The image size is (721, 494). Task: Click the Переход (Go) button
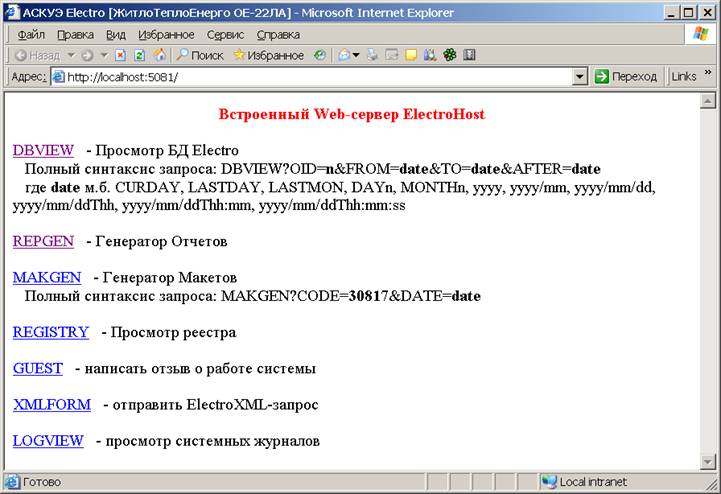click(x=625, y=77)
